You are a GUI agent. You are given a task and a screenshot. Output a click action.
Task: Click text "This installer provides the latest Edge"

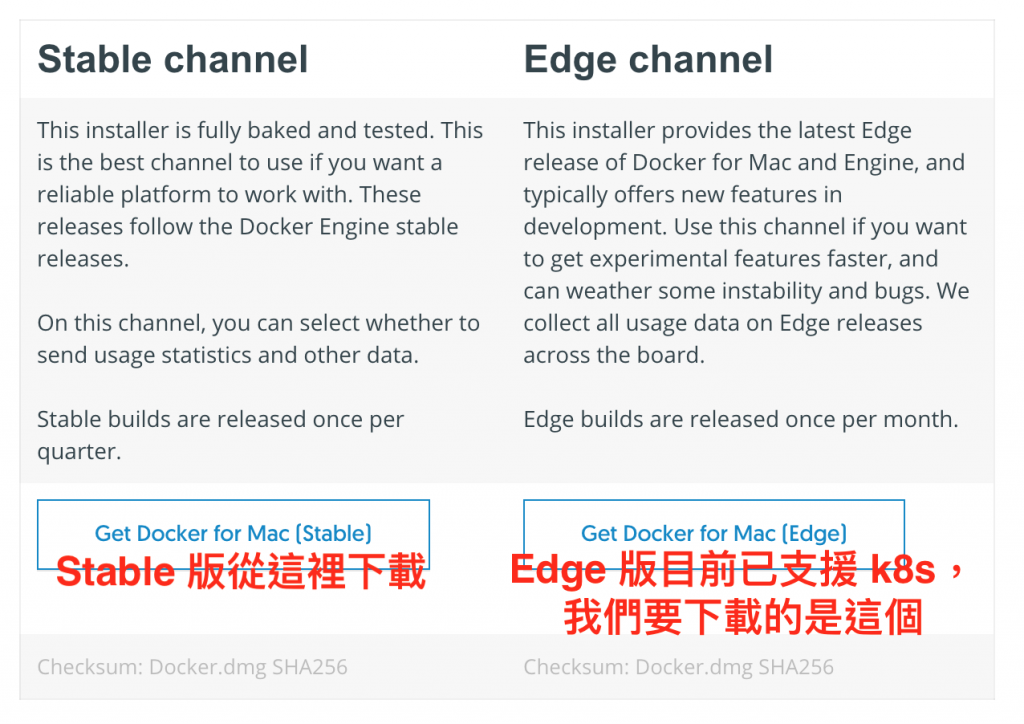click(x=717, y=130)
